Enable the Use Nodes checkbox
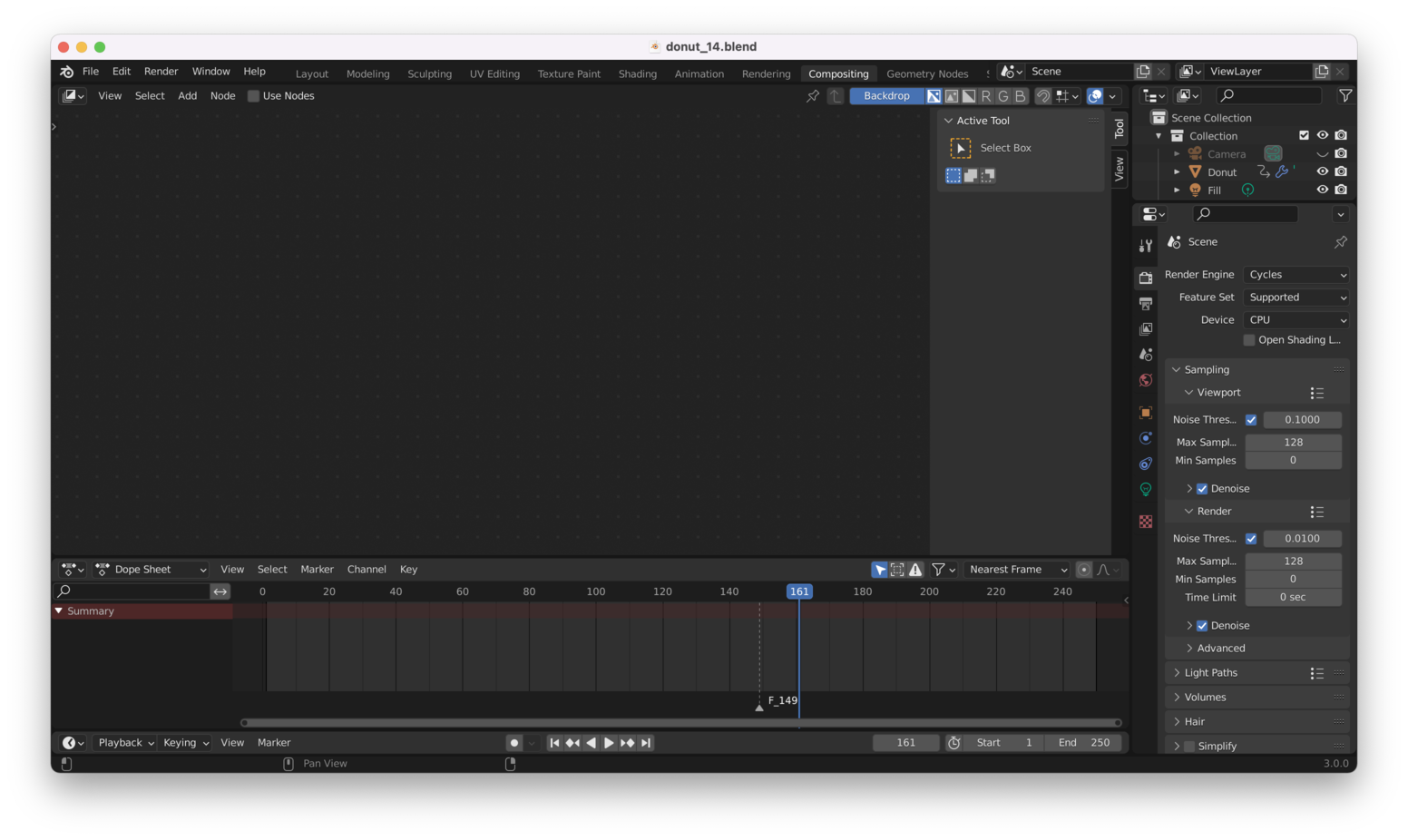Image resolution: width=1408 pixels, height=840 pixels. pos(254,95)
